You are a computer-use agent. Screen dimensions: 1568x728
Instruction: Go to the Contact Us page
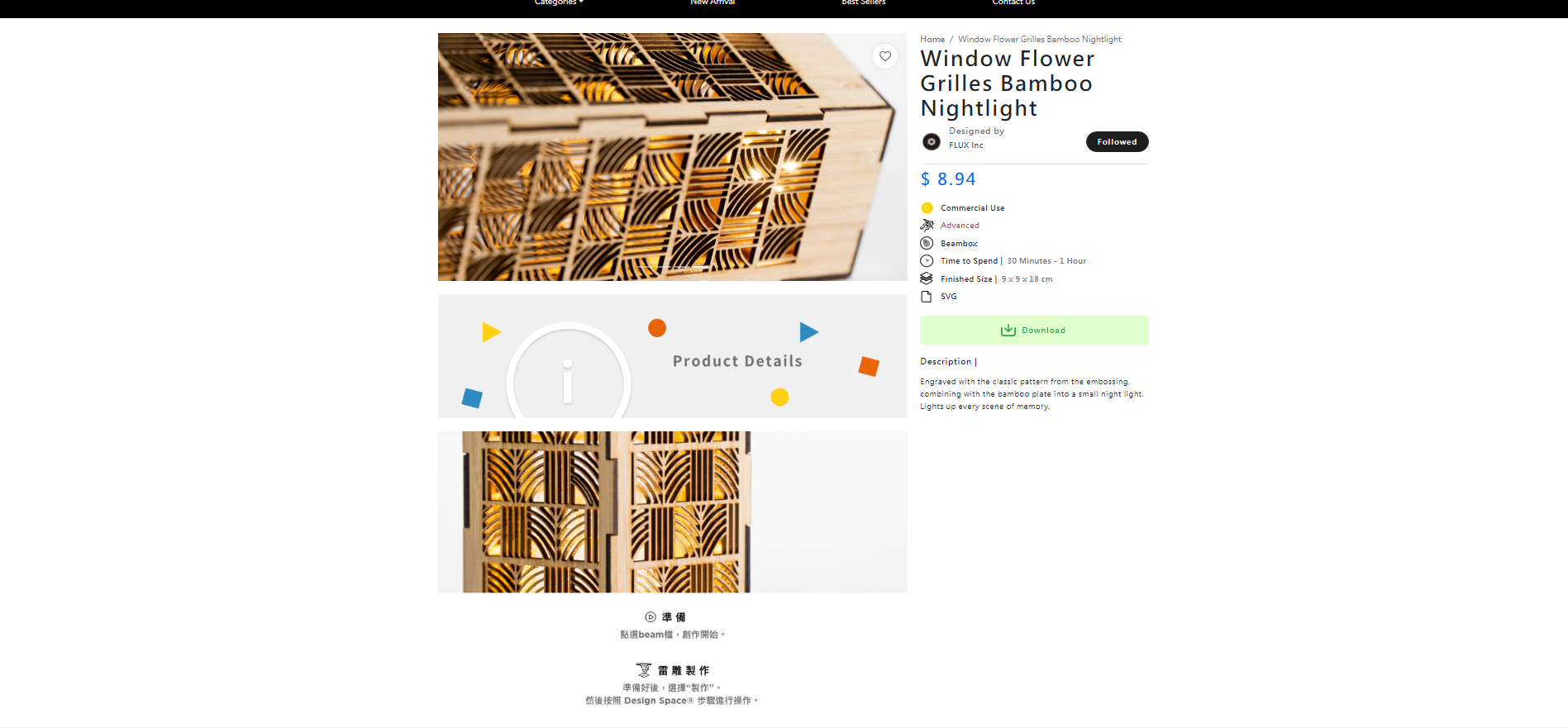point(1013,2)
